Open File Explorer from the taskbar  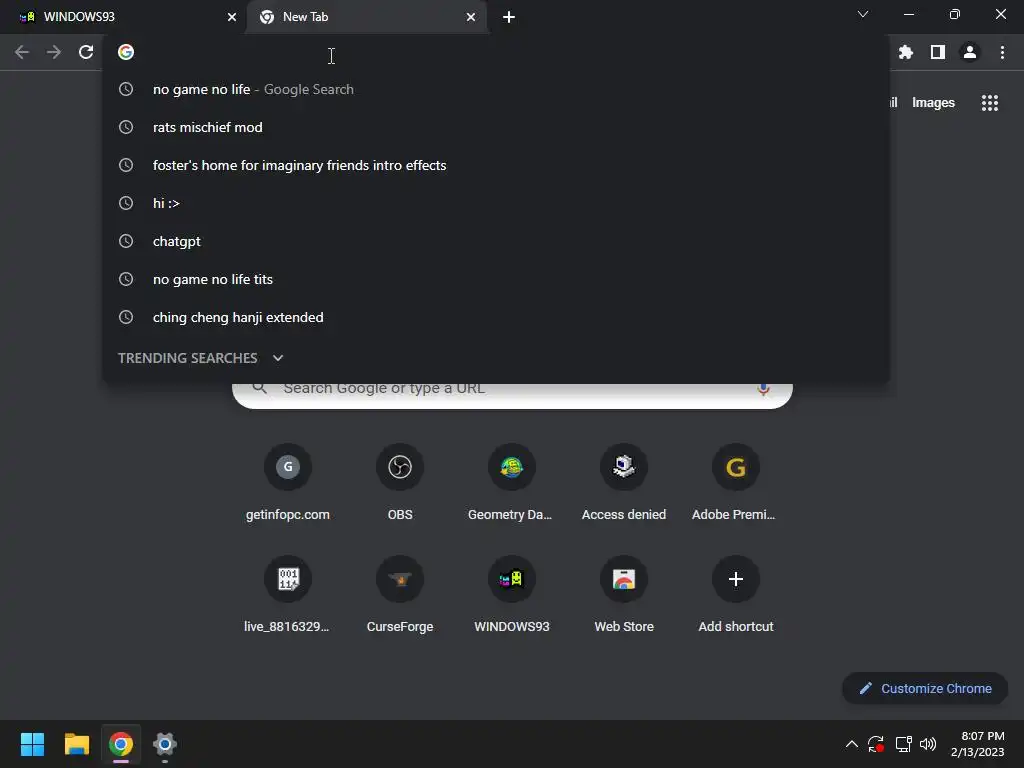[76, 744]
